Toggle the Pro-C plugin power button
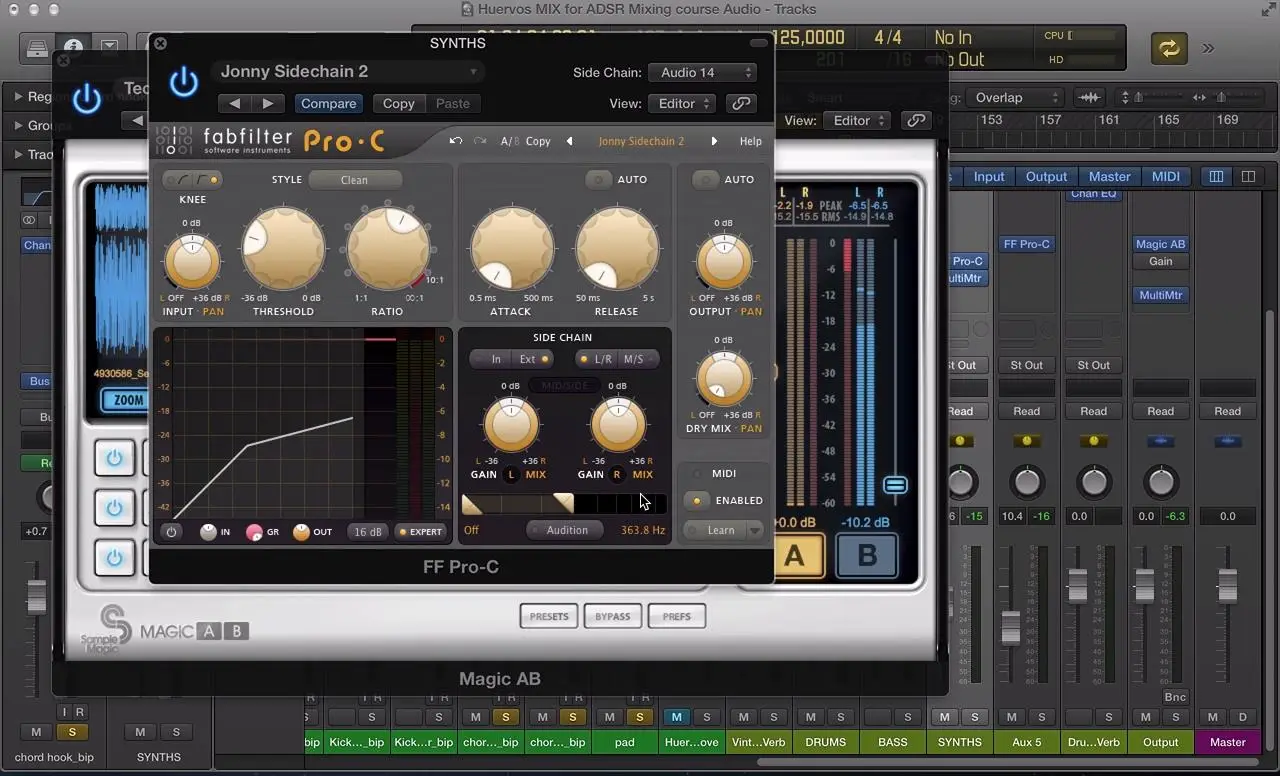 (183, 82)
